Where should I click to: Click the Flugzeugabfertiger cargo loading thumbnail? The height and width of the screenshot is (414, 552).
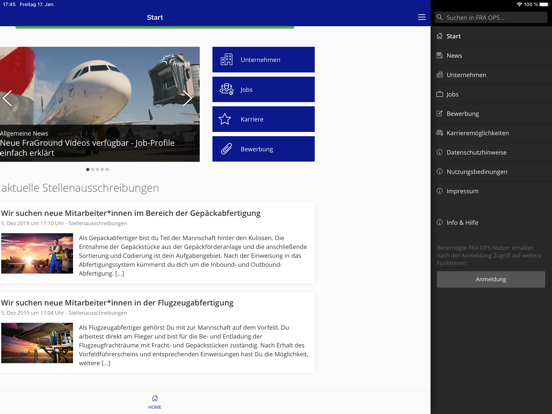point(37,343)
